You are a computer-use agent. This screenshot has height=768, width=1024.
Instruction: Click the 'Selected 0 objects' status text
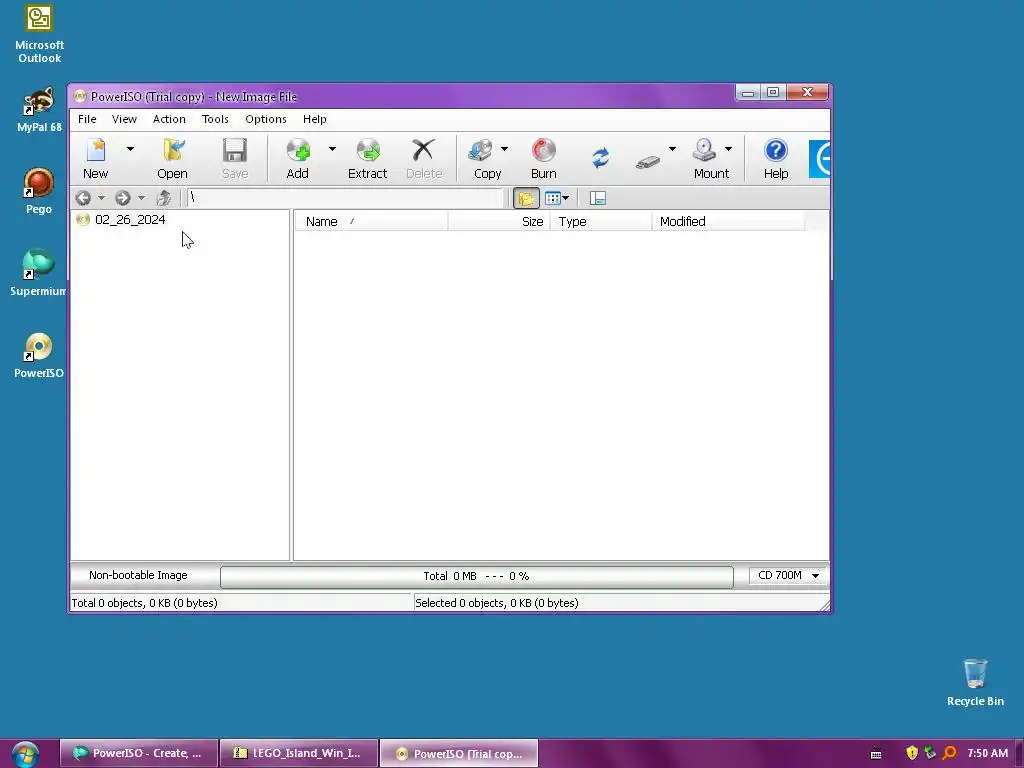pyautogui.click(x=497, y=603)
